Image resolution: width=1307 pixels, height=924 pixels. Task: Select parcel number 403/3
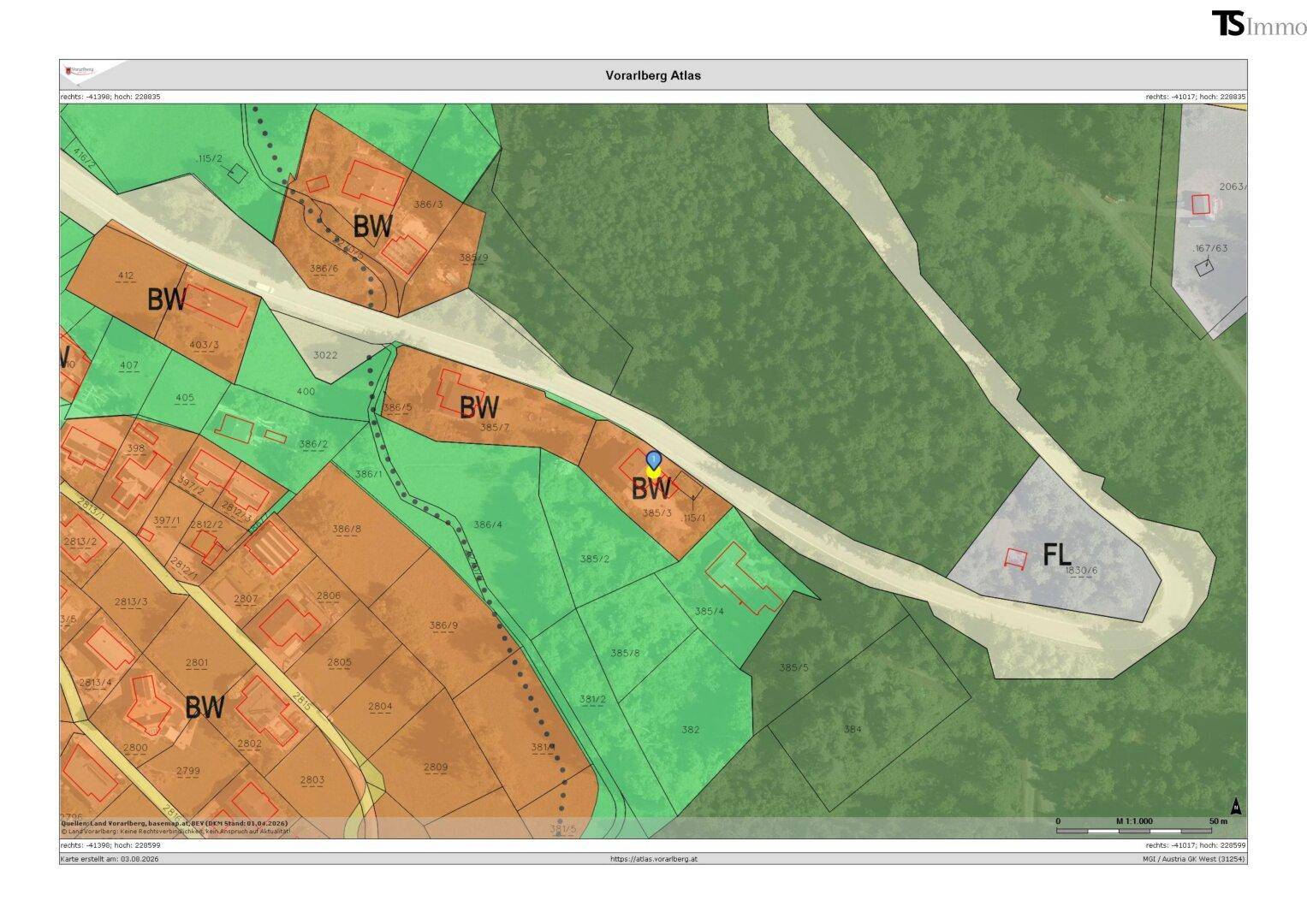point(204,345)
